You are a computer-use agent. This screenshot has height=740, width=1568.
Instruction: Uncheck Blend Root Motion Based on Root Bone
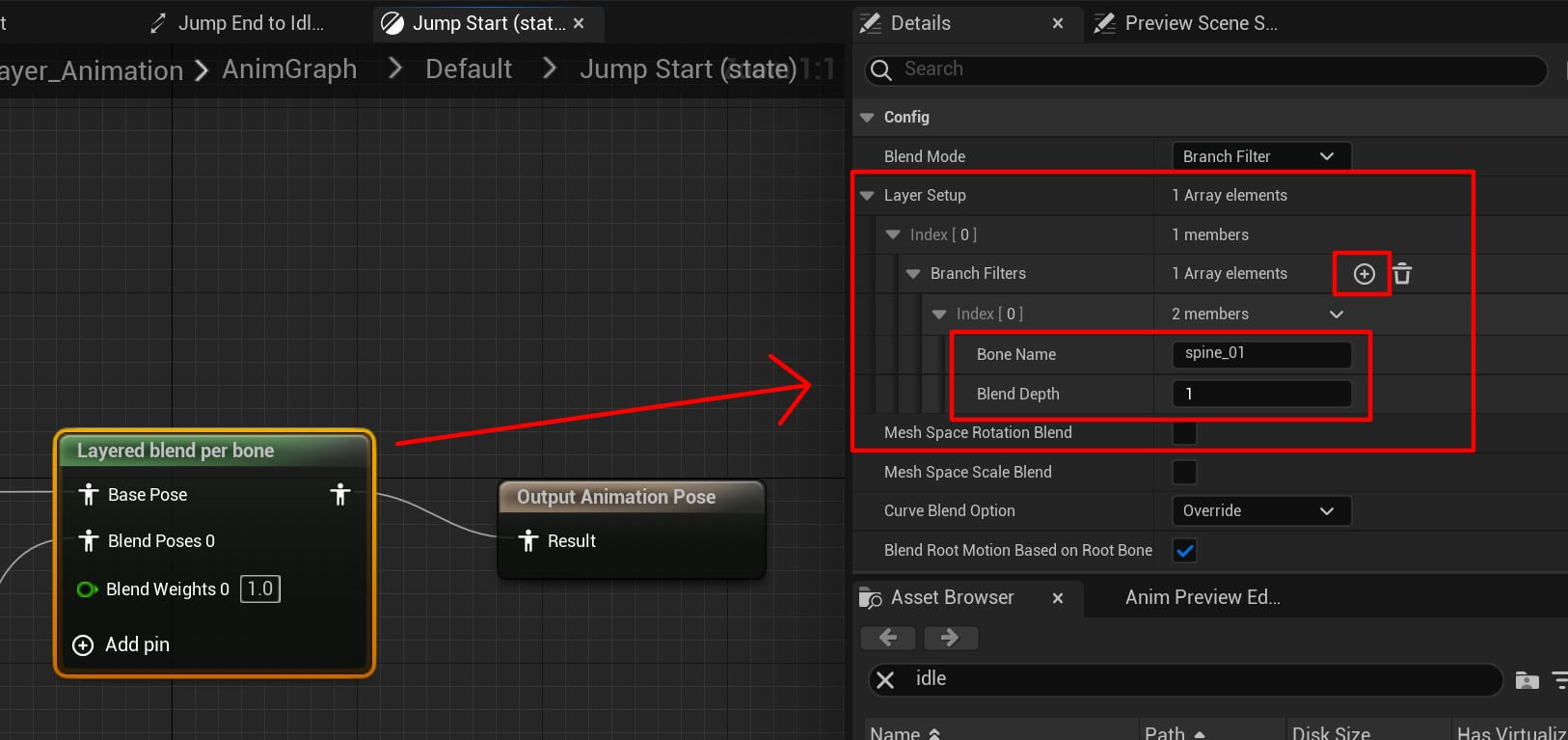click(1184, 551)
